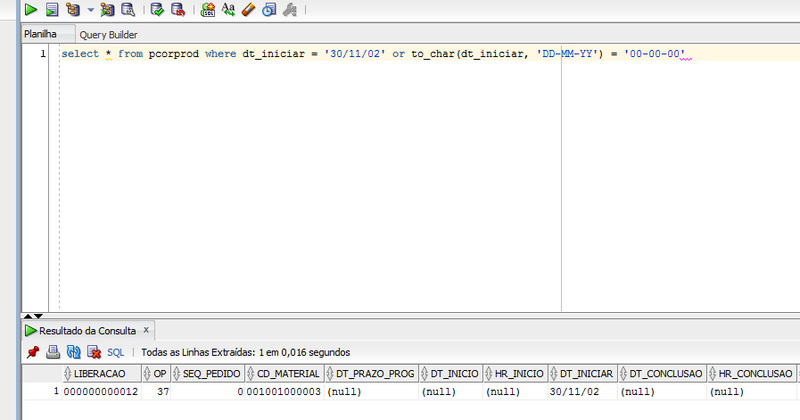Open the SQL Tuning Advisor icon
Viewport: 800px width, 420px height.
128,10
